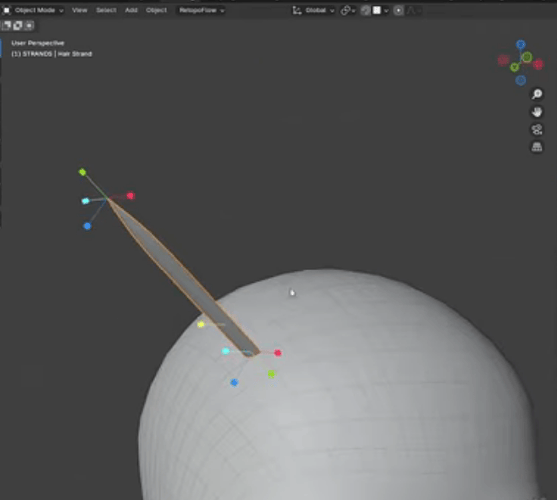Click the red handle near strand tip
Screen dimensions: 557x500
130,196
